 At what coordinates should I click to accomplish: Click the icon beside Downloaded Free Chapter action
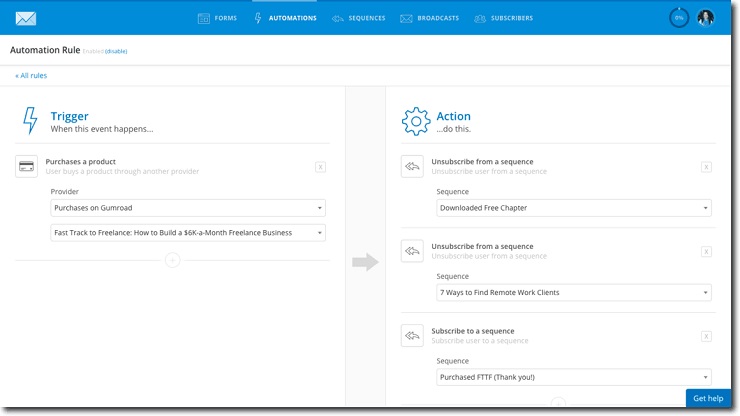pos(412,166)
